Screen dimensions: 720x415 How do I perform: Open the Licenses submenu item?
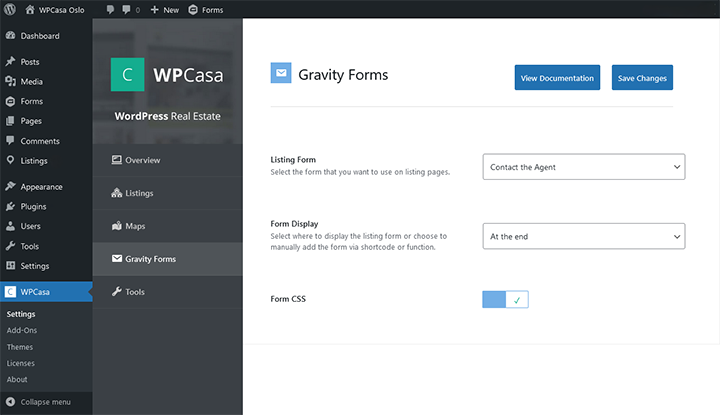[21, 363]
